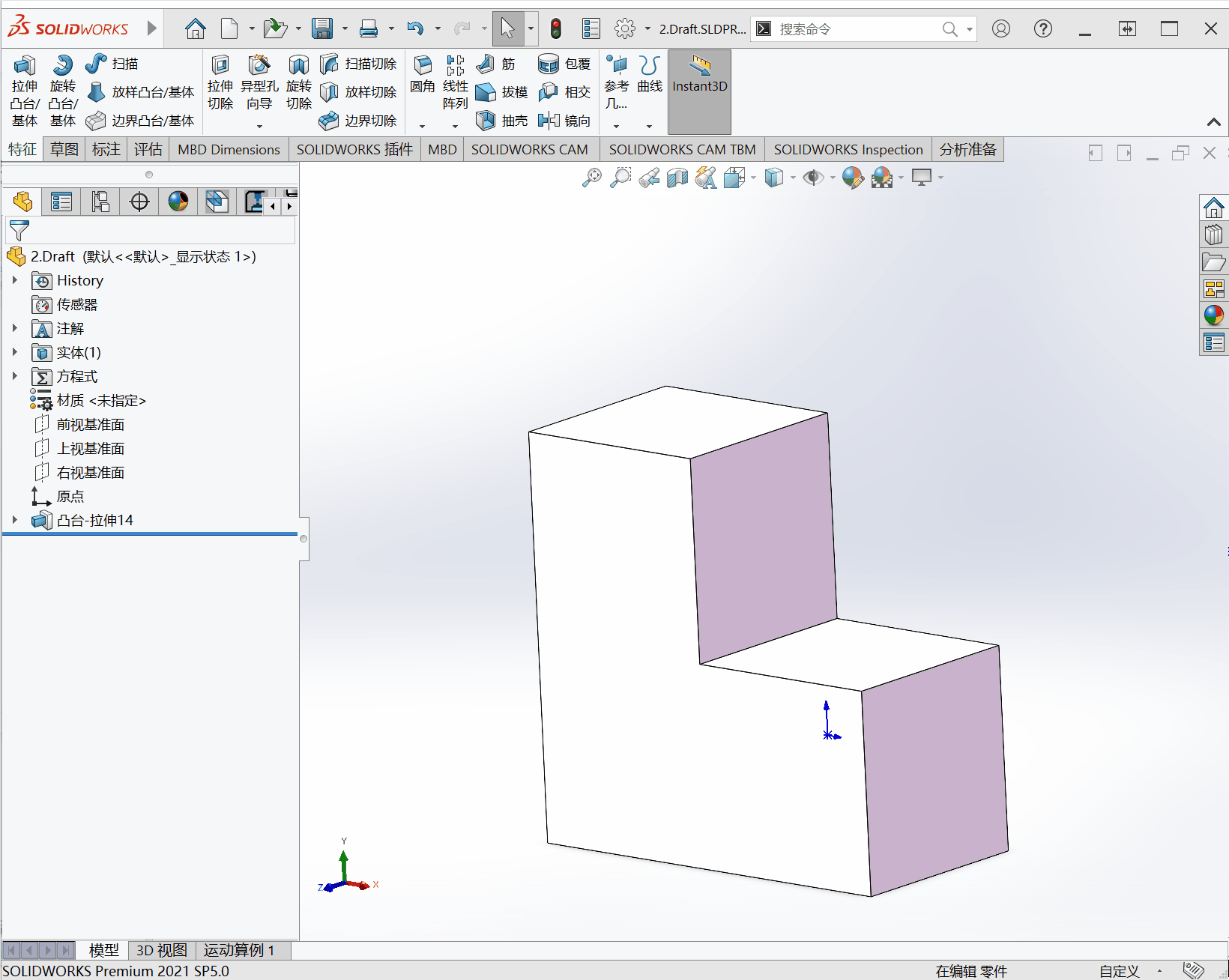1229x980 pixels.
Task: Open 运动算例 1 motion study tab
Action: (x=239, y=950)
